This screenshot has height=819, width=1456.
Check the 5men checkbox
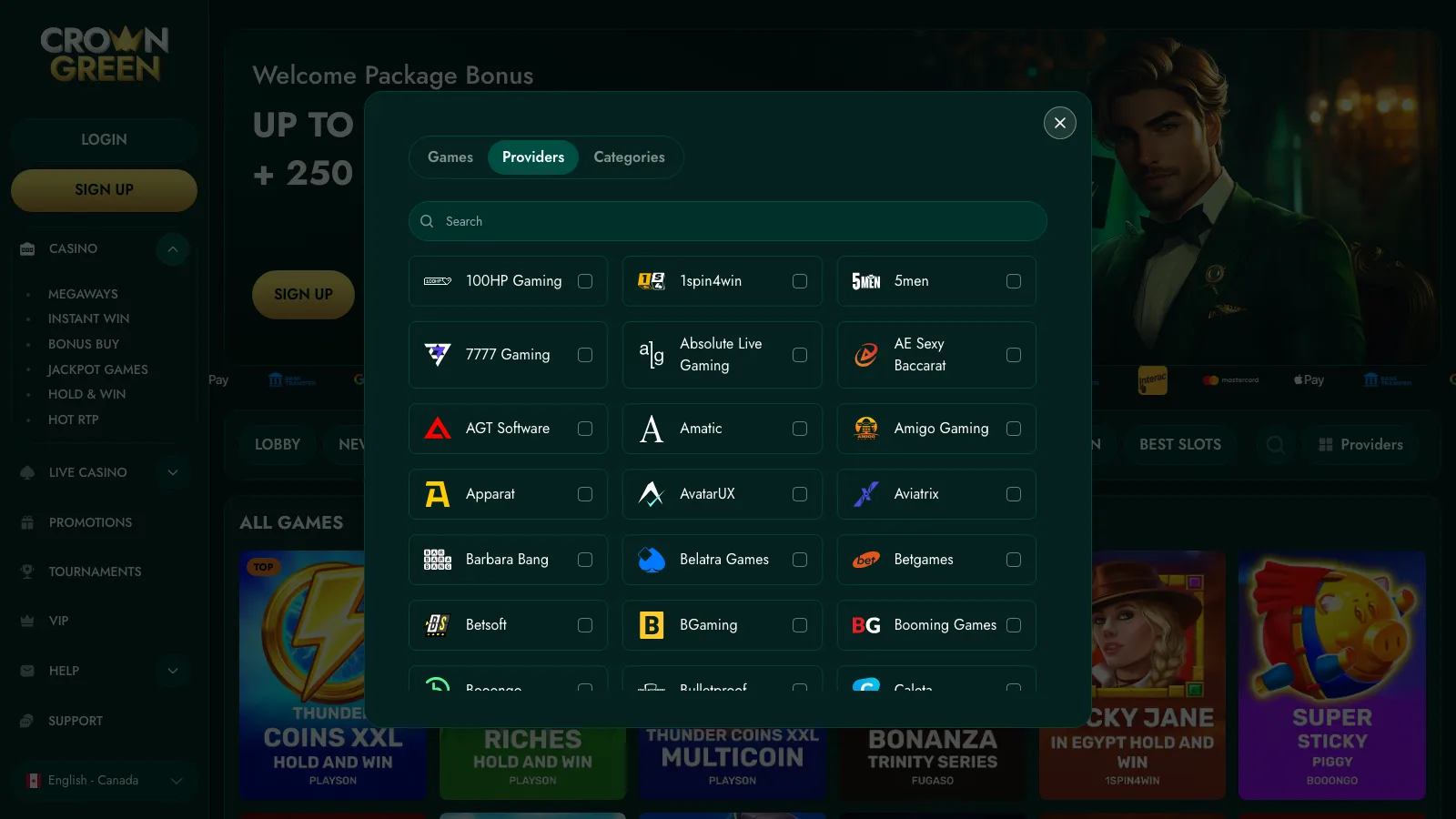(1014, 281)
